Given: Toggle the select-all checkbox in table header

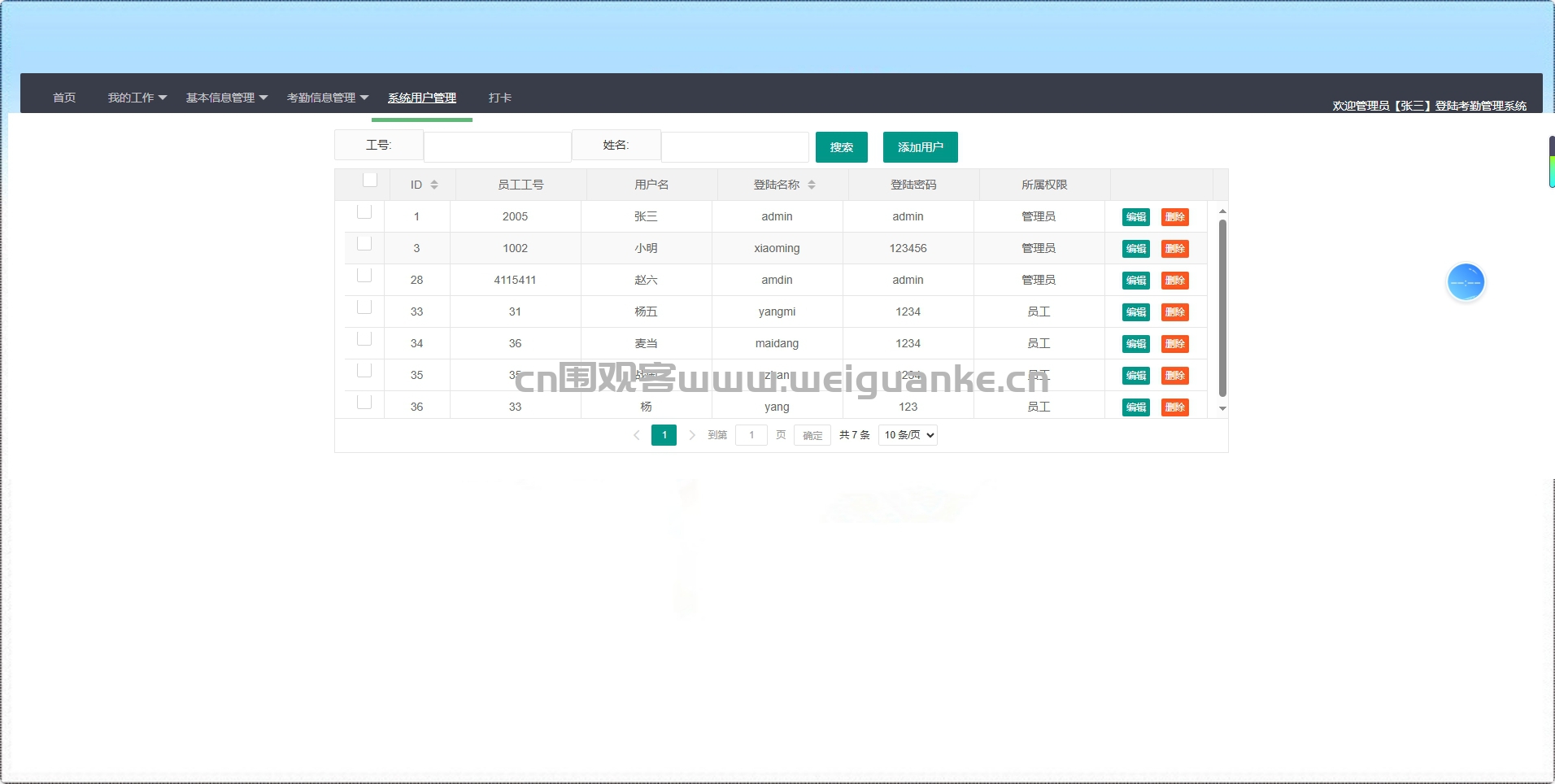Looking at the screenshot, I should [x=370, y=180].
